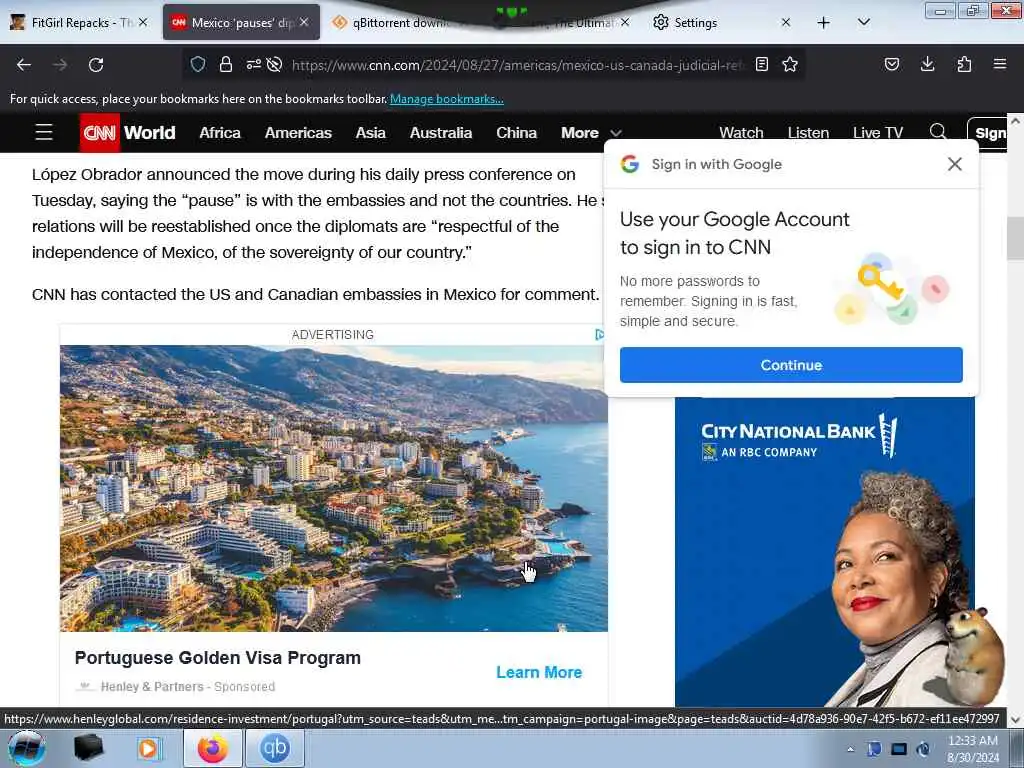Open the Asia section
This screenshot has height=768, width=1024.
(370, 133)
